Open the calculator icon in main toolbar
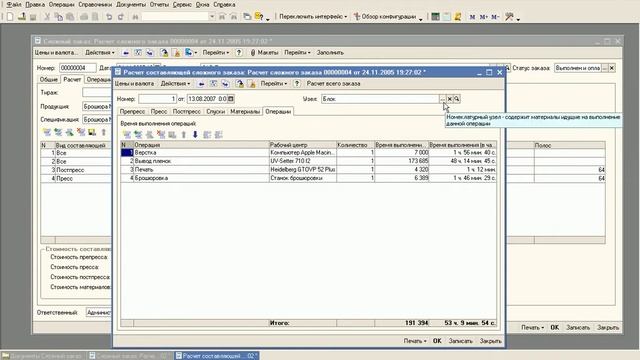 point(436,17)
